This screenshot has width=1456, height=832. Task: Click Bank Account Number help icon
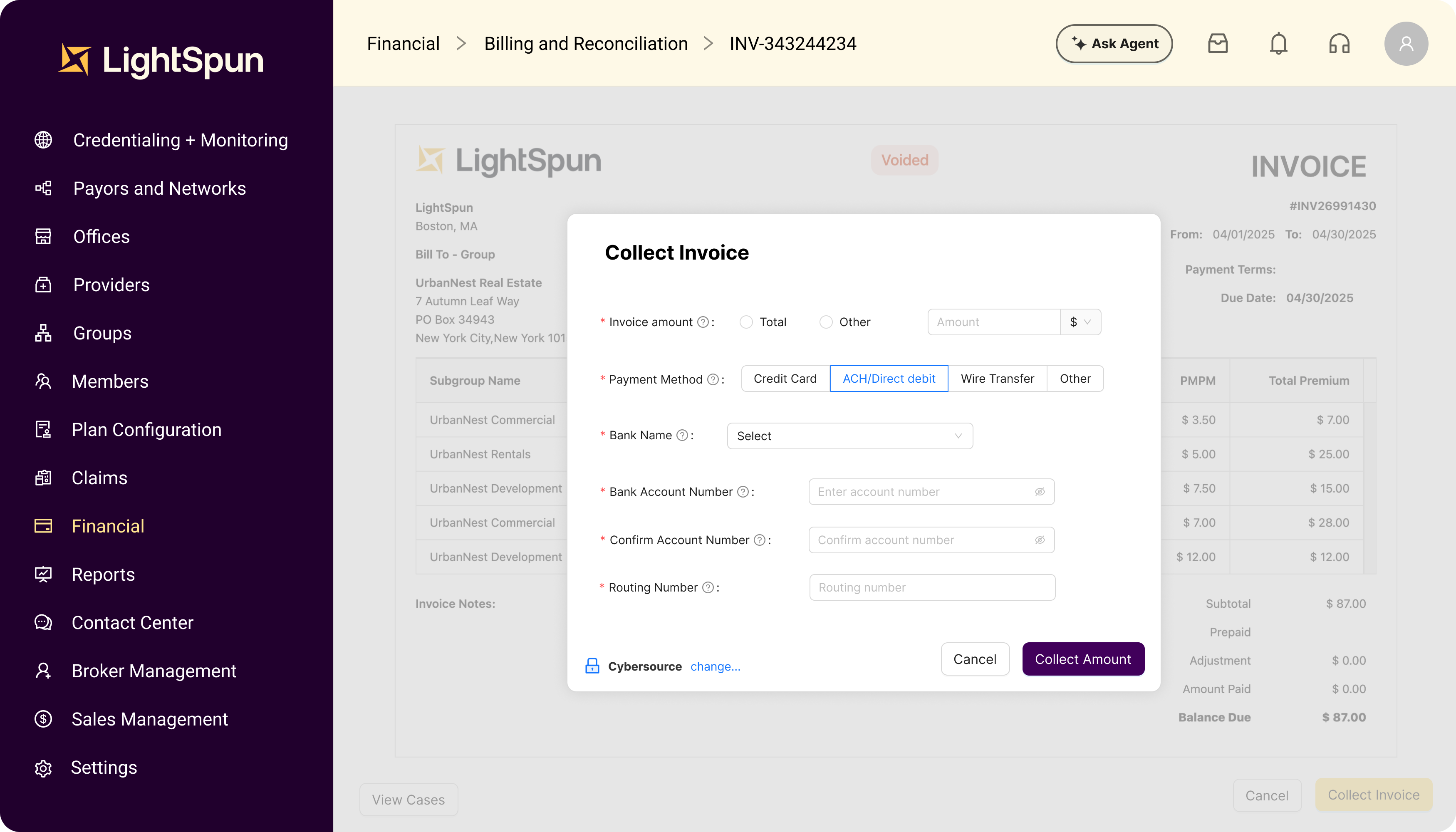(x=742, y=492)
